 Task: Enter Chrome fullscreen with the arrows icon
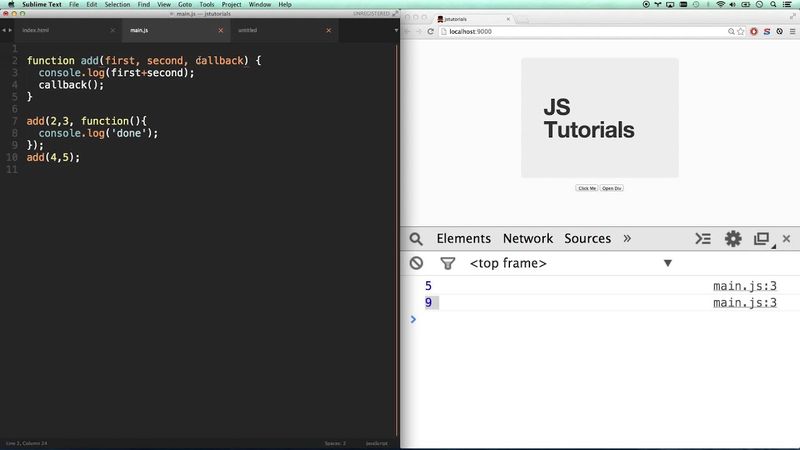(792, 17)
